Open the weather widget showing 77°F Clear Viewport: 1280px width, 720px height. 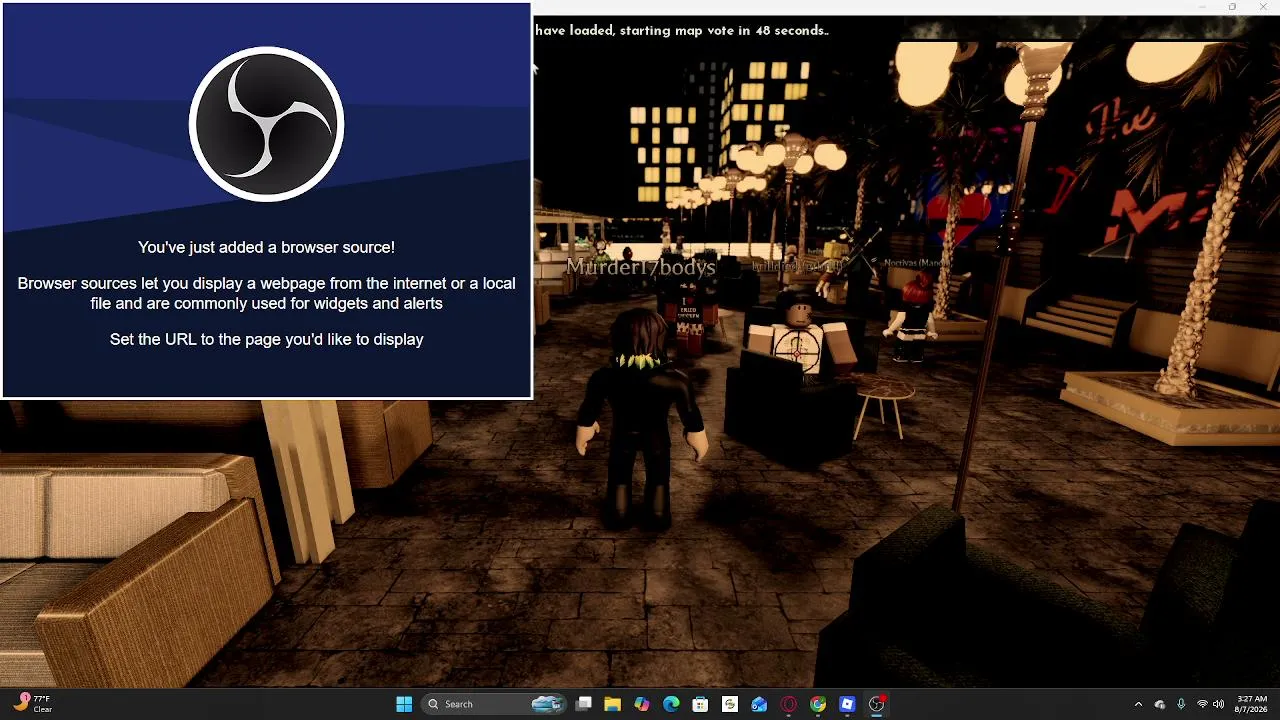point(33,704)
